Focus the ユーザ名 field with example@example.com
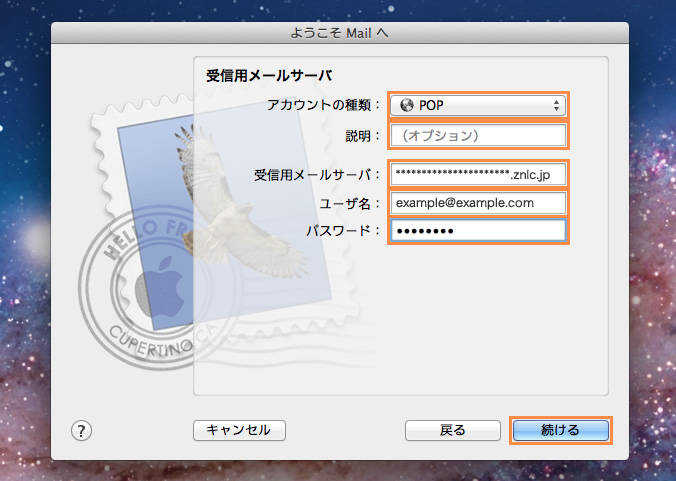The height and width of the screenshot is (481, 676). pos(478,203)
